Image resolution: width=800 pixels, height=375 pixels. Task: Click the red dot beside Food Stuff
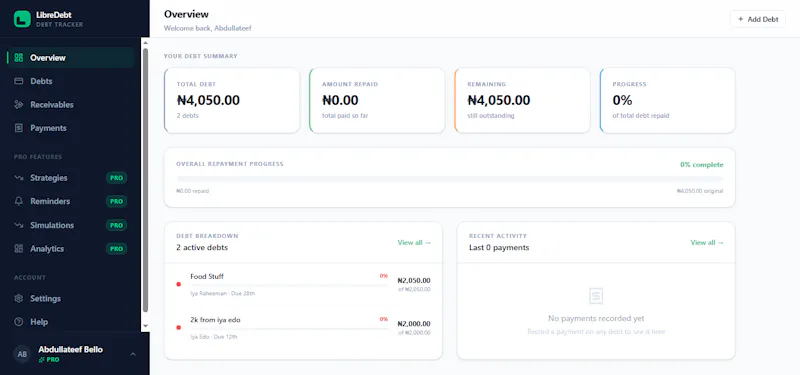click(179, 284)
